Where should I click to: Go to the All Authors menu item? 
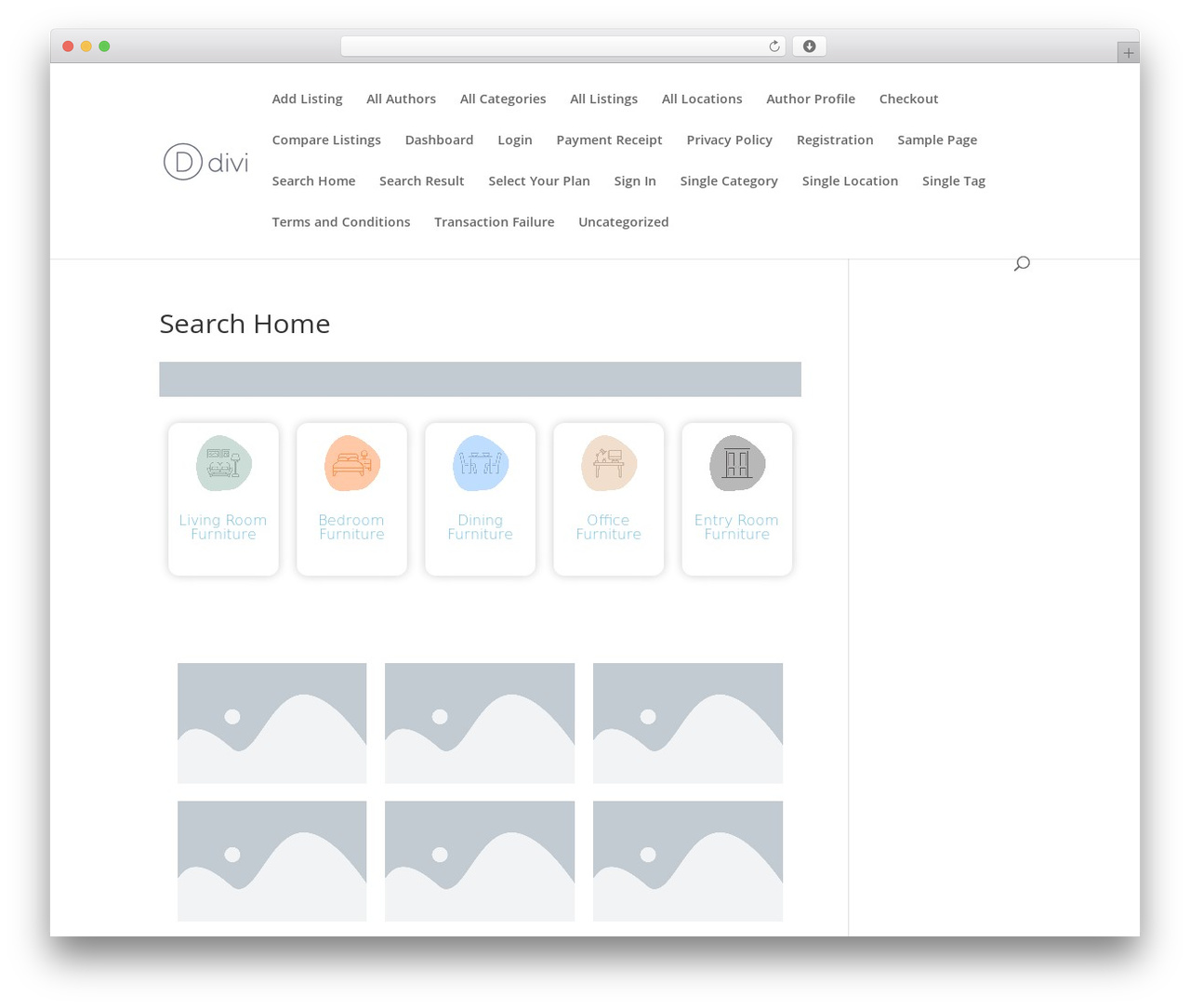pyautogui.click(x=401, y=99)
